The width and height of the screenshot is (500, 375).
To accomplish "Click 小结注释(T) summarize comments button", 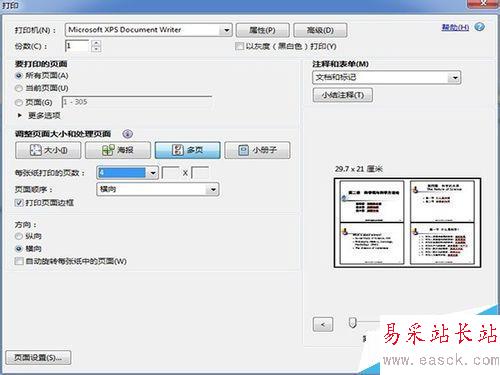I will tap(343, 95).
